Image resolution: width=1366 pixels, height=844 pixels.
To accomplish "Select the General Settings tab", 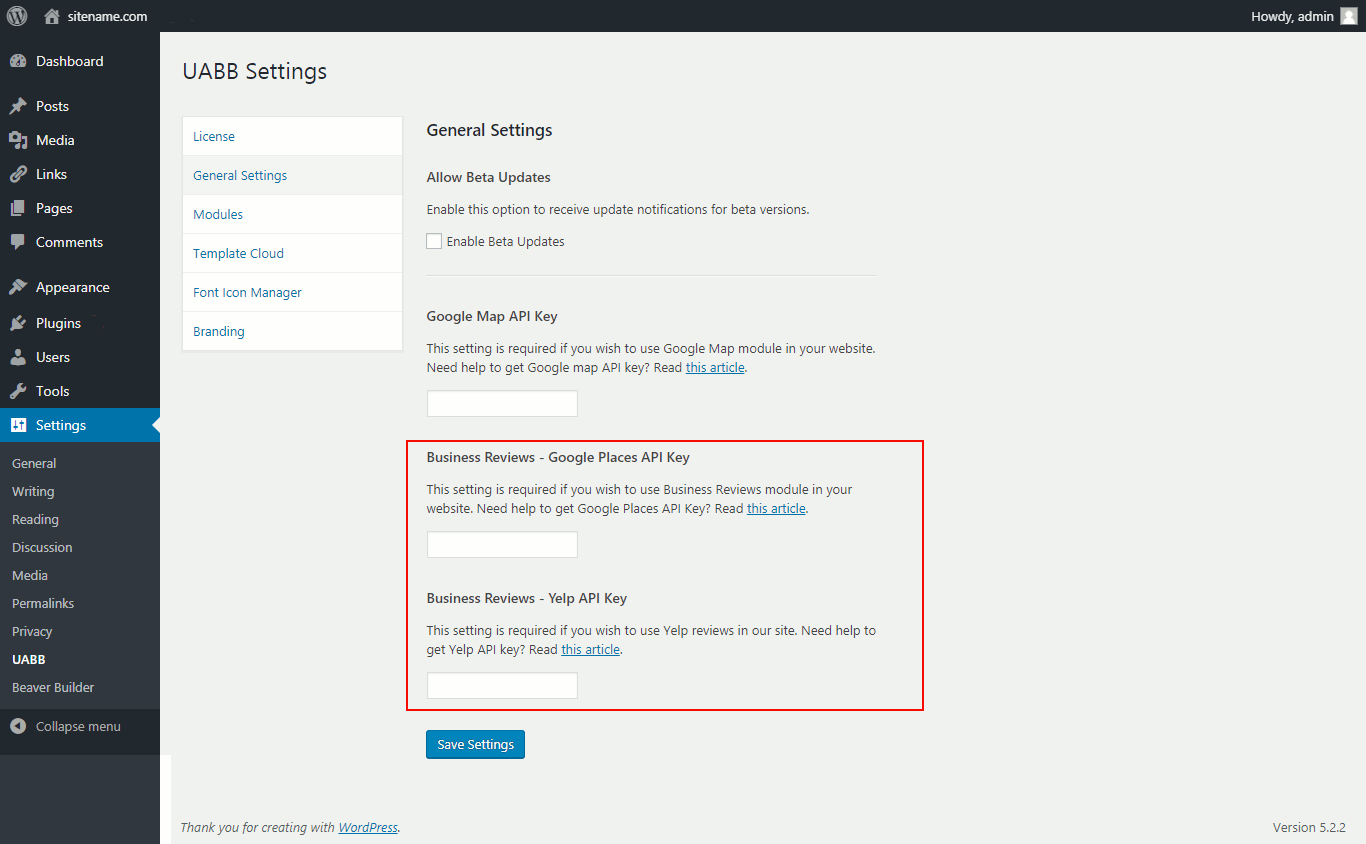I will (292, 175).
